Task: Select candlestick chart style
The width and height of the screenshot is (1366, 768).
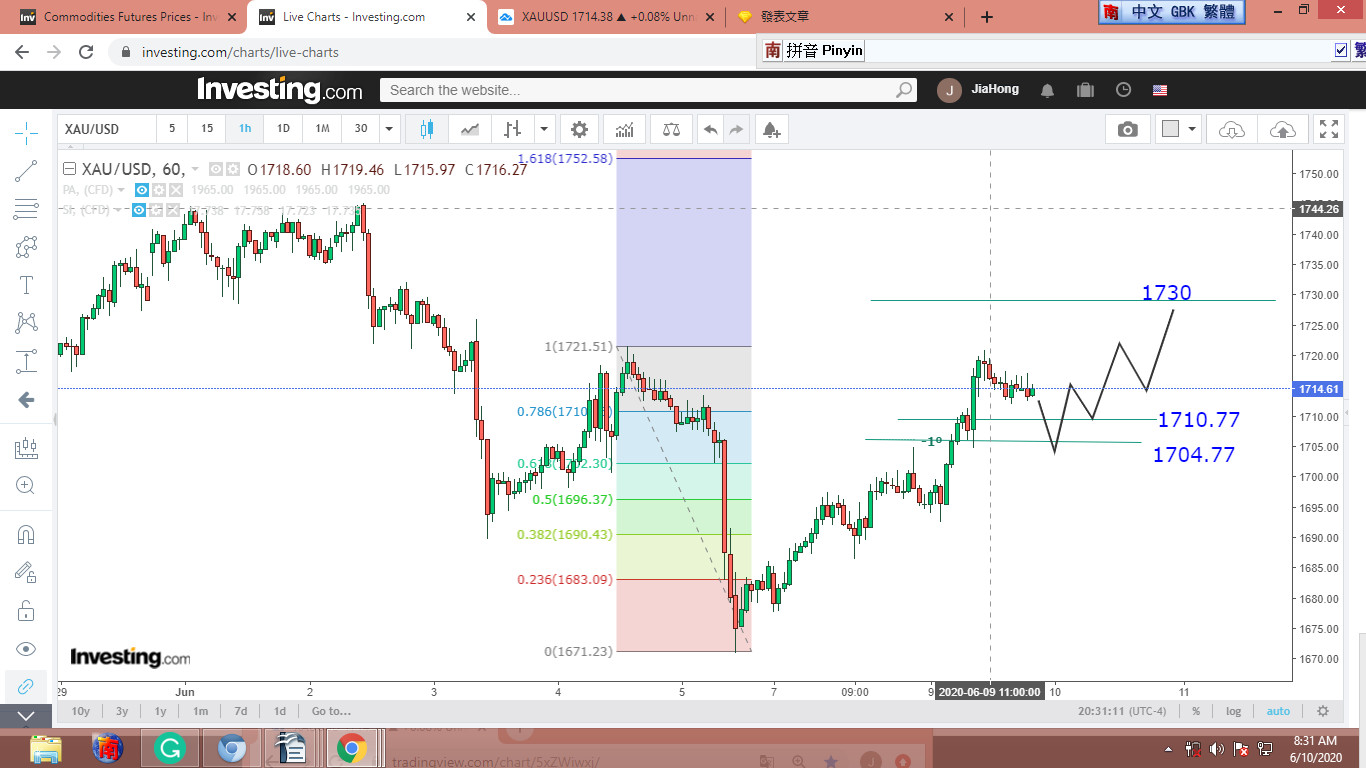Action: 428,129
